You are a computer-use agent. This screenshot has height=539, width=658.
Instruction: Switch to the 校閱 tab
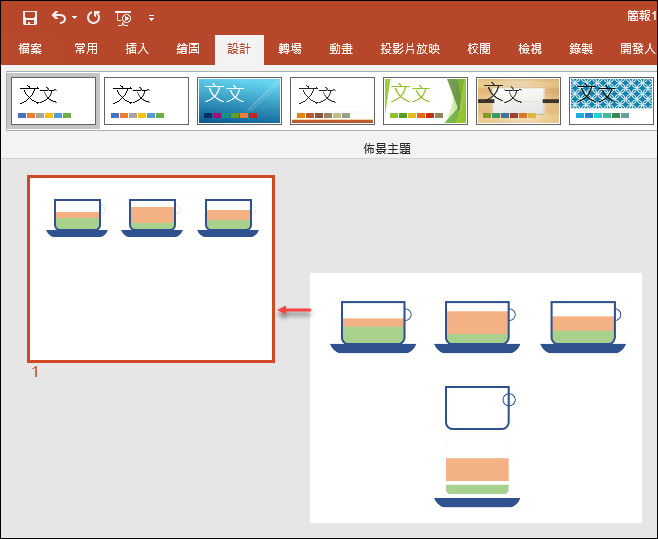click(479, 49)
